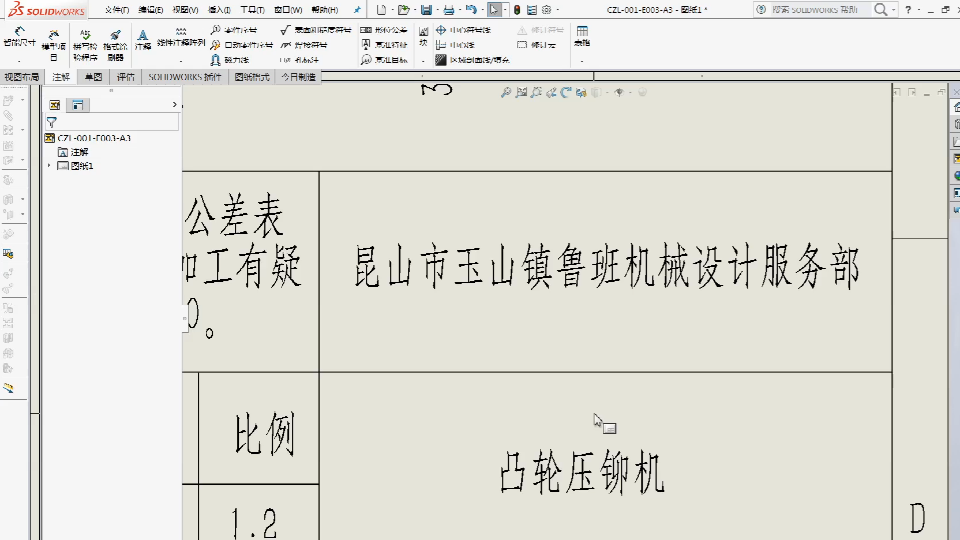Screen dimensions: 960x540
Task: Add a Magnetic Line
Action: pyautogui.click(x=230, y=60)
